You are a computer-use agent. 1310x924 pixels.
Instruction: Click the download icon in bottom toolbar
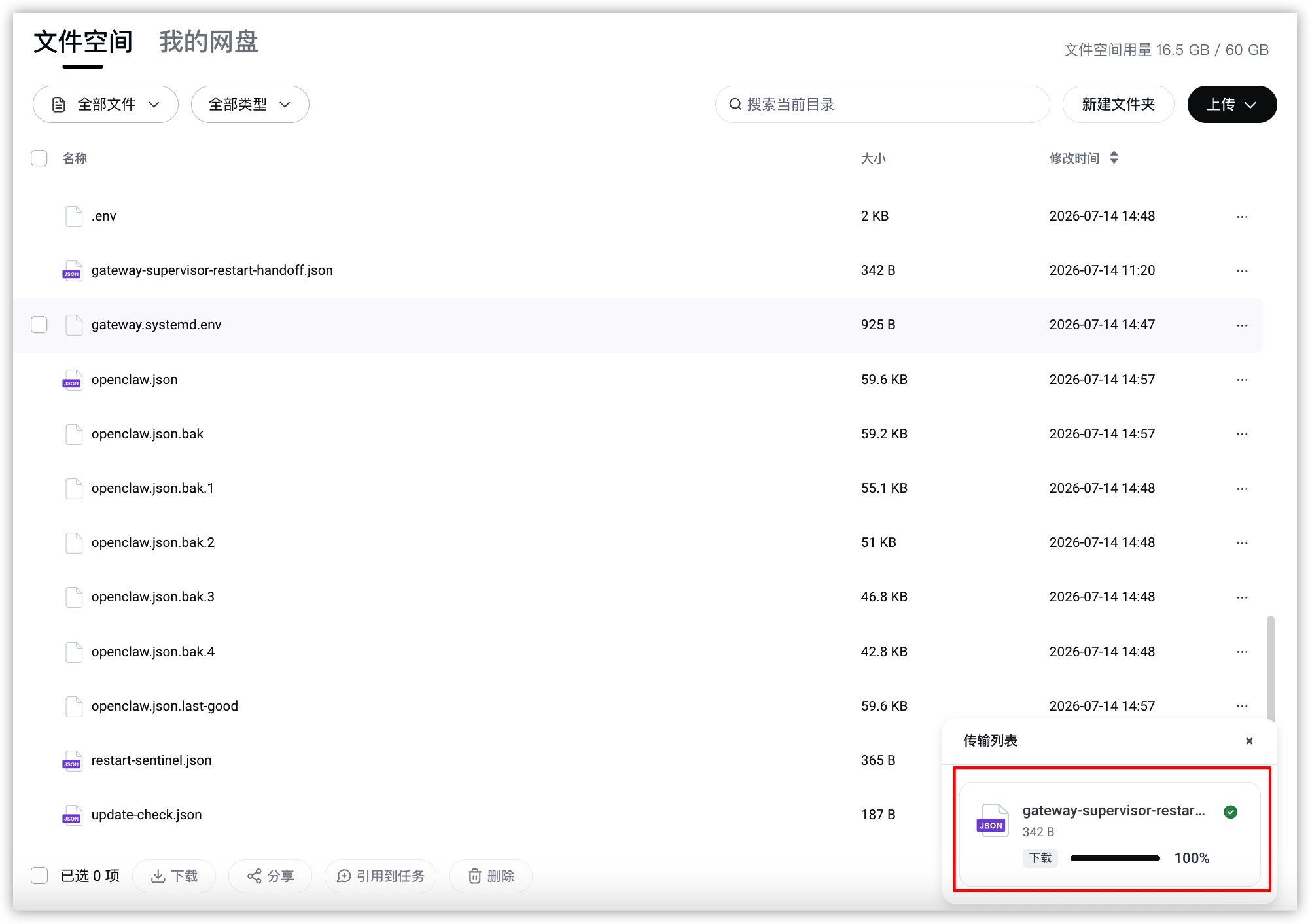(x=158, y=876)
